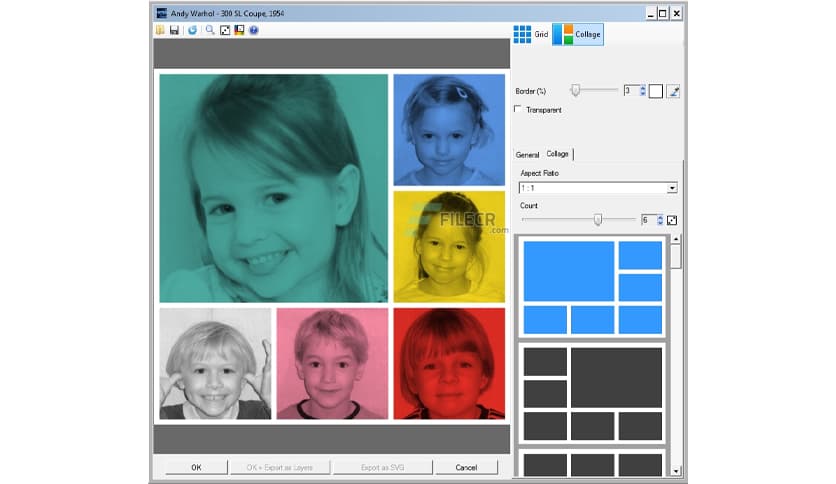The width and height of the screenshot is (836, 484).
Task: Select the blue highlighted collage layout thumbnail
Action: 592,287
